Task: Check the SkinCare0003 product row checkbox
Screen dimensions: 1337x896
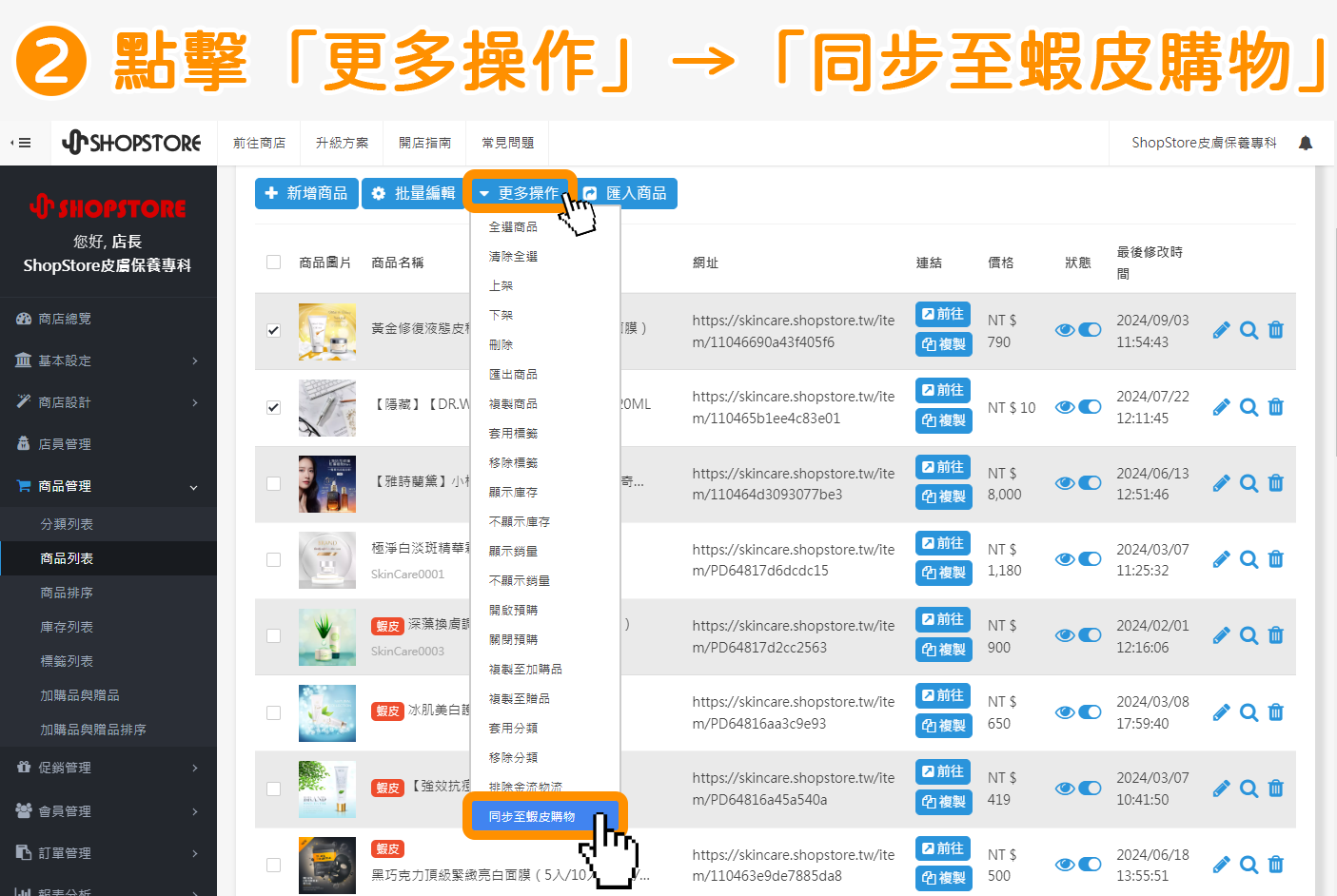Action: (x=274, y=635)
